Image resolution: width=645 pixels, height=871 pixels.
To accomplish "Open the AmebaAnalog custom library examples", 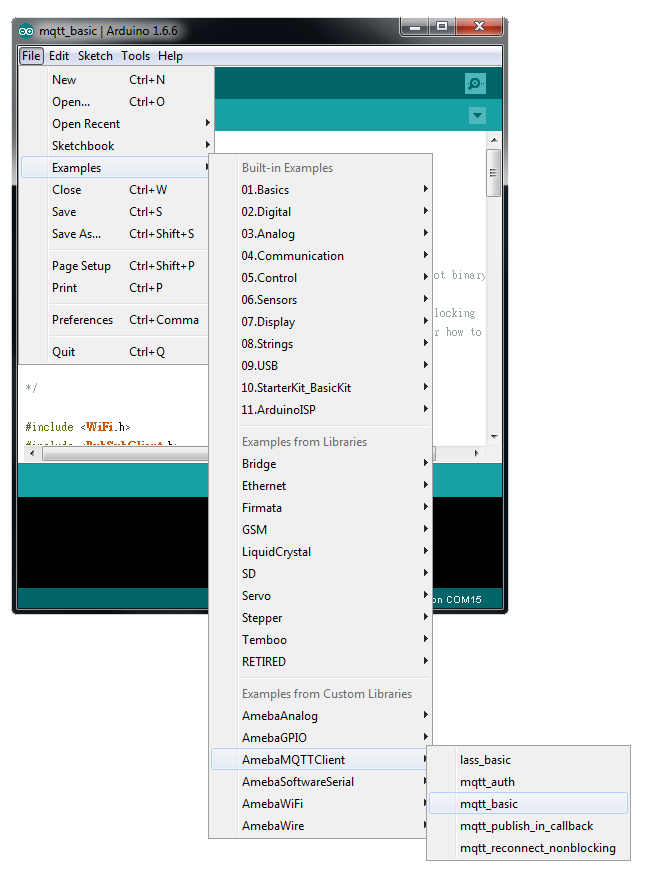I will (x=321, y=716).
